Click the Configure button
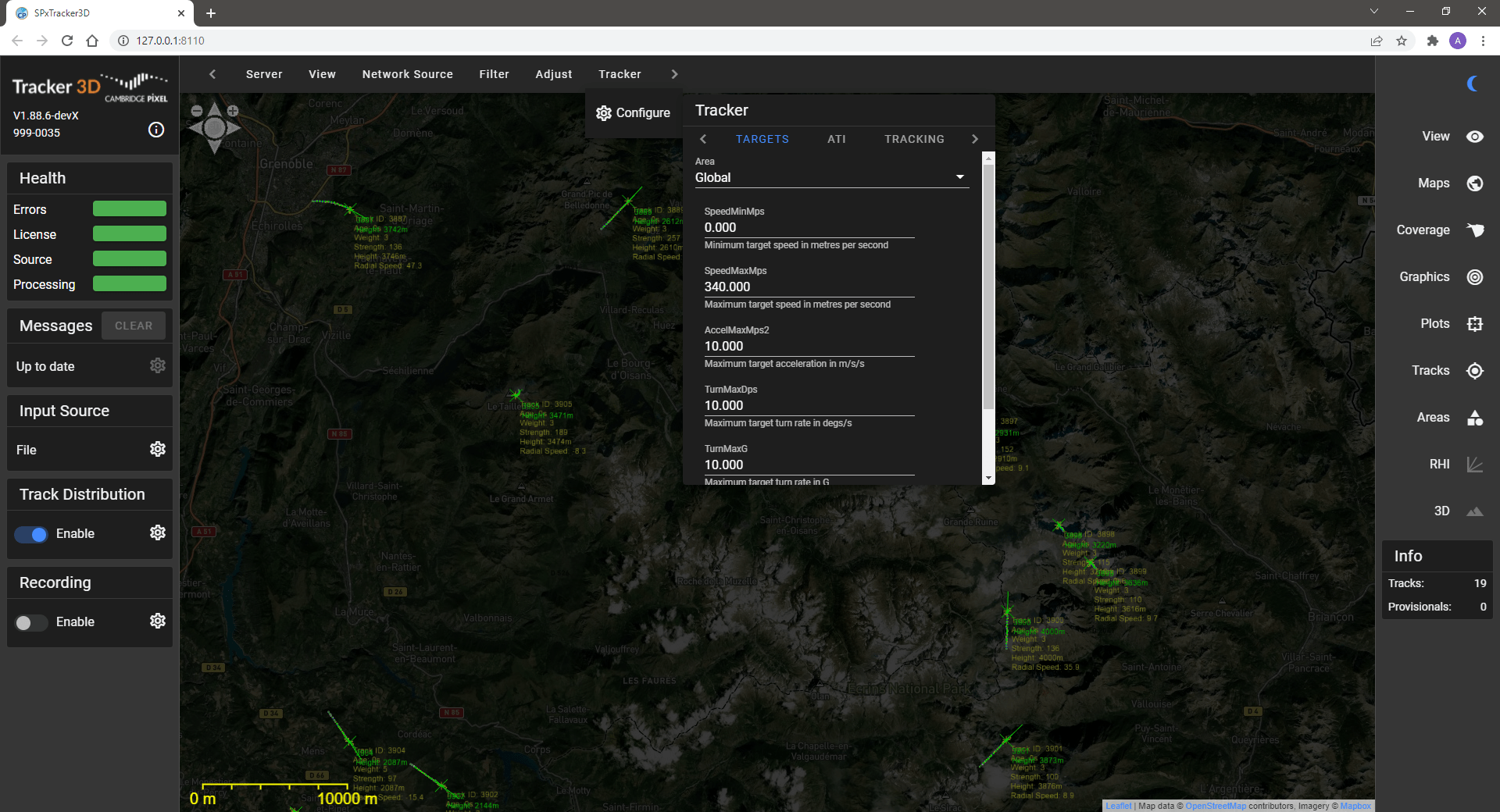 pyautogui.click(x=634, y=113)
